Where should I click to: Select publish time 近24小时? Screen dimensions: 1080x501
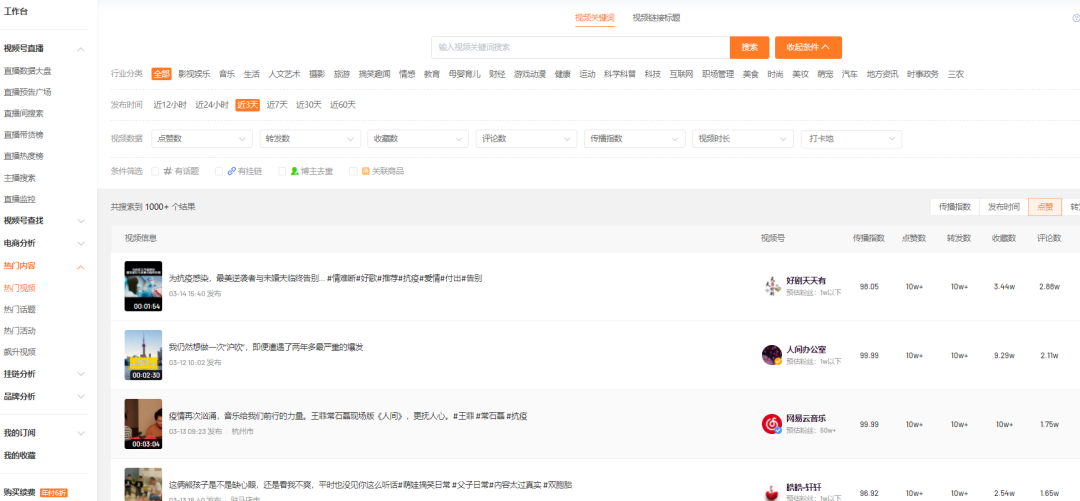pyautogui.click(x=211, y=105)
